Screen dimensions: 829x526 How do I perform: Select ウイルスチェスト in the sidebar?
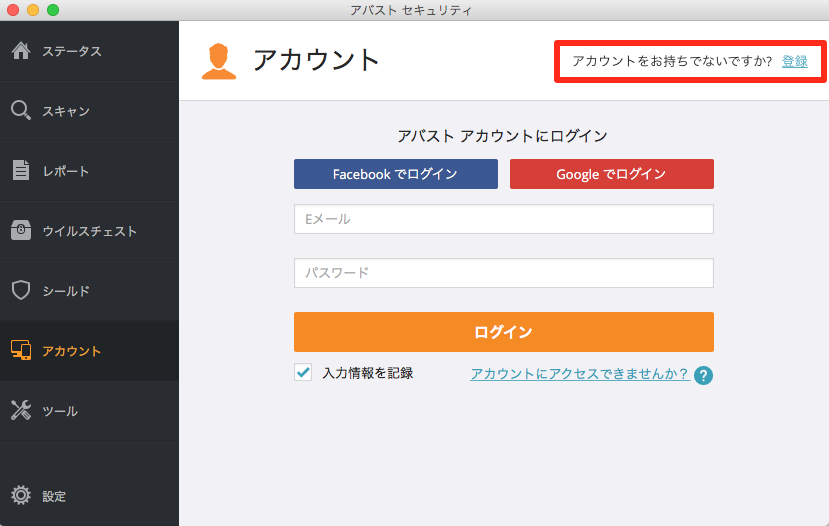(x=89, y=230)
